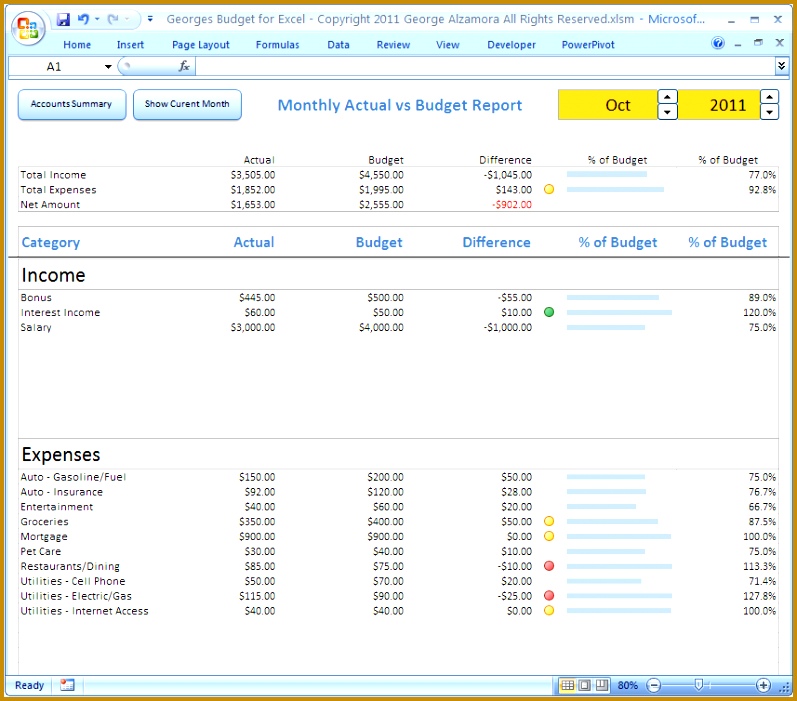Select the Salary actual $3,000.00 cell

(253, 327)
